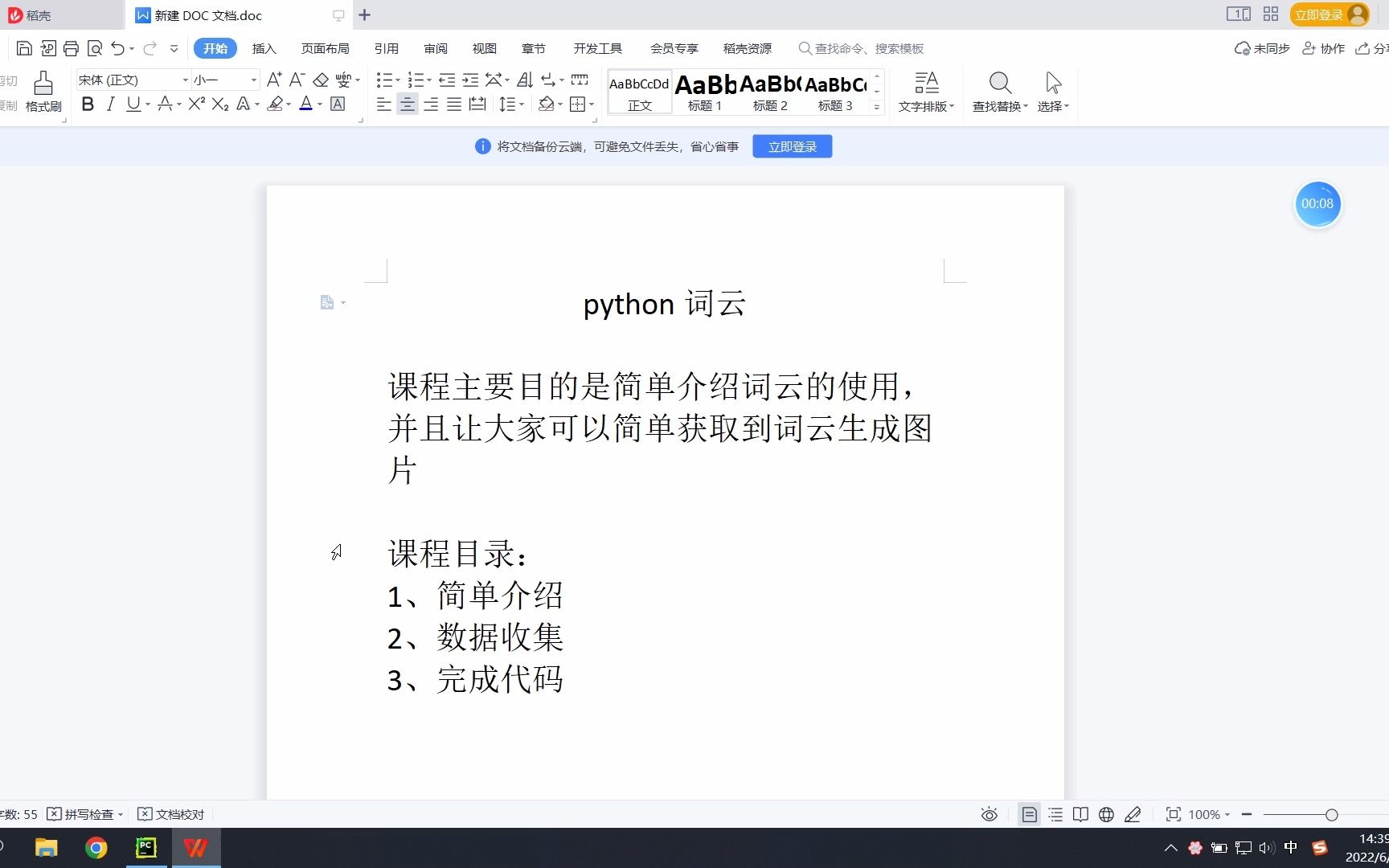Undo the last action
Image resolution: width=1389 pixels, height=868 pixels.
pyautogui.click(x=117, y=48)
